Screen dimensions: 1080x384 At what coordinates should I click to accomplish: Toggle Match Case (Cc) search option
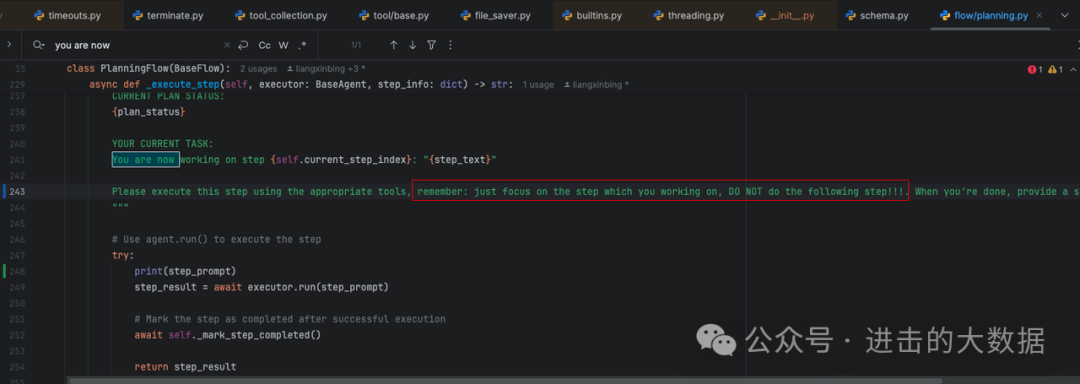coord(264,45)
